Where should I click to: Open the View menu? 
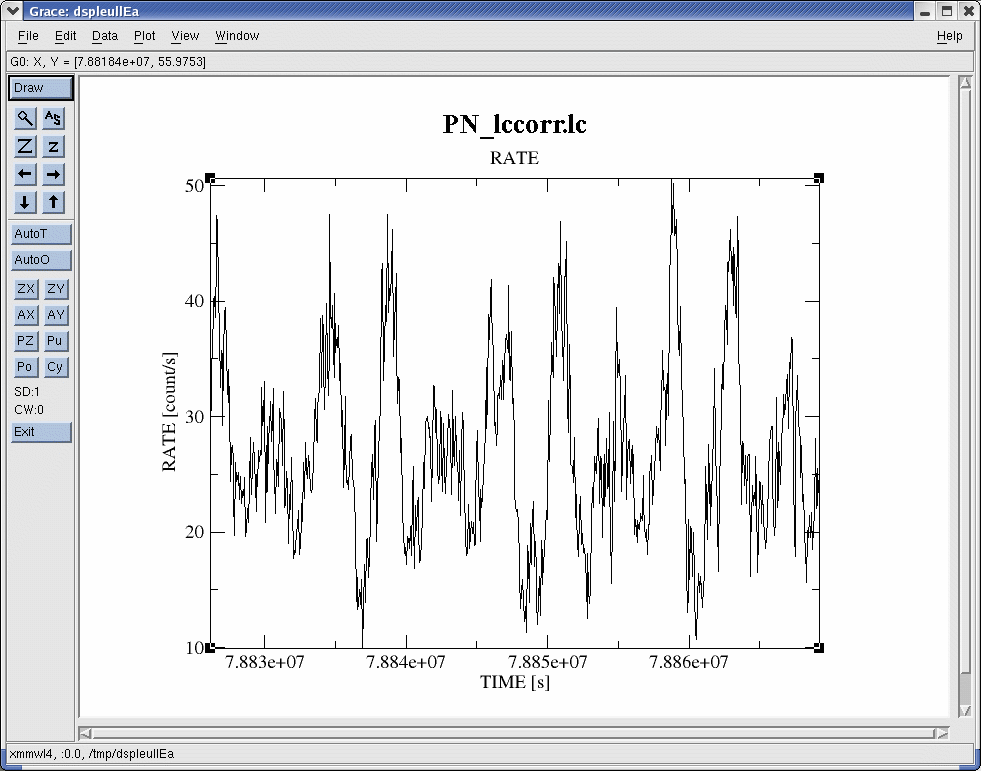pyautogui.click(x=185, y=36)
